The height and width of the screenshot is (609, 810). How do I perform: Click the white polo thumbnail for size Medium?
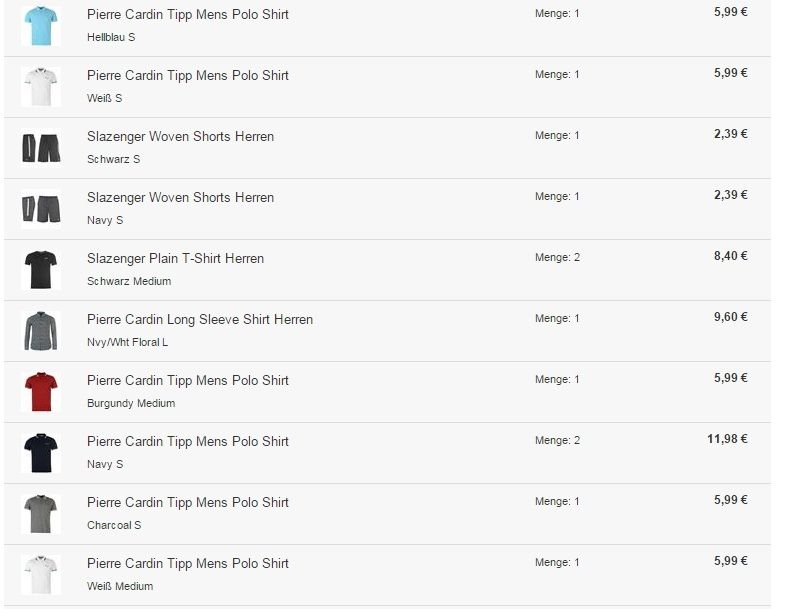pyautogui.click(x=41, y=575)
